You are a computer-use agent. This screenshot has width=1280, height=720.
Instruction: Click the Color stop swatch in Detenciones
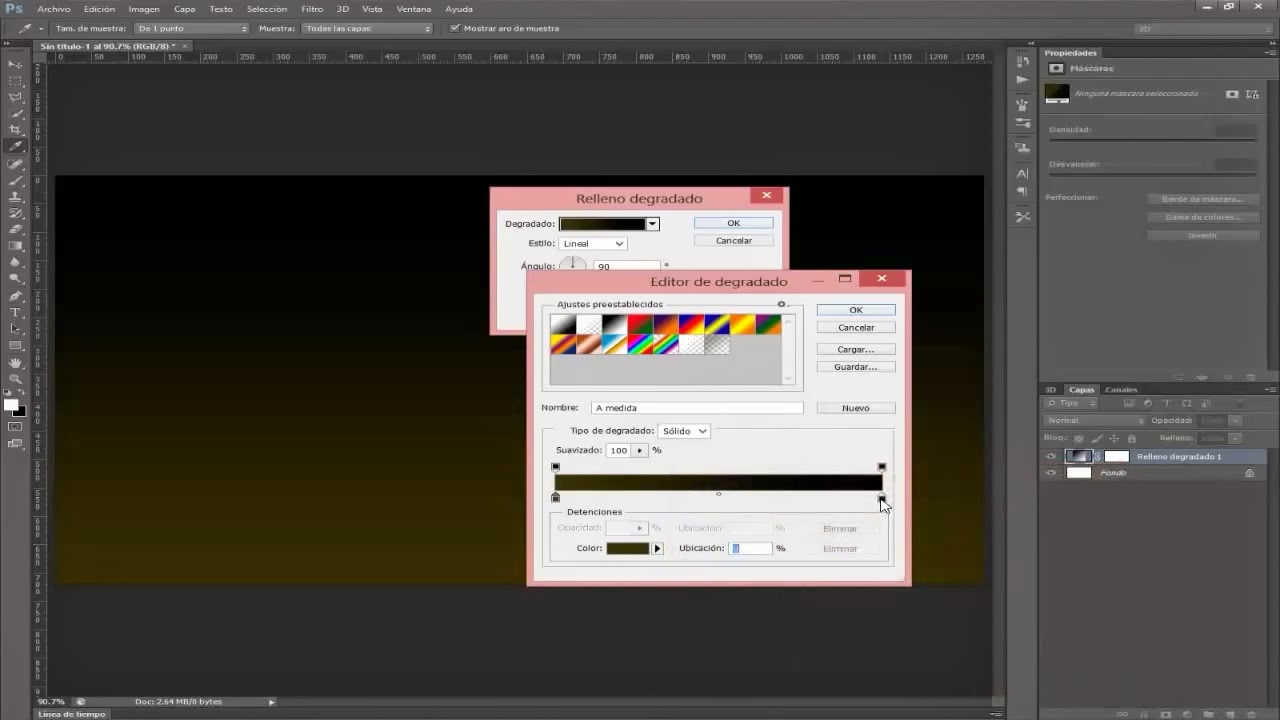coord(628,548)
